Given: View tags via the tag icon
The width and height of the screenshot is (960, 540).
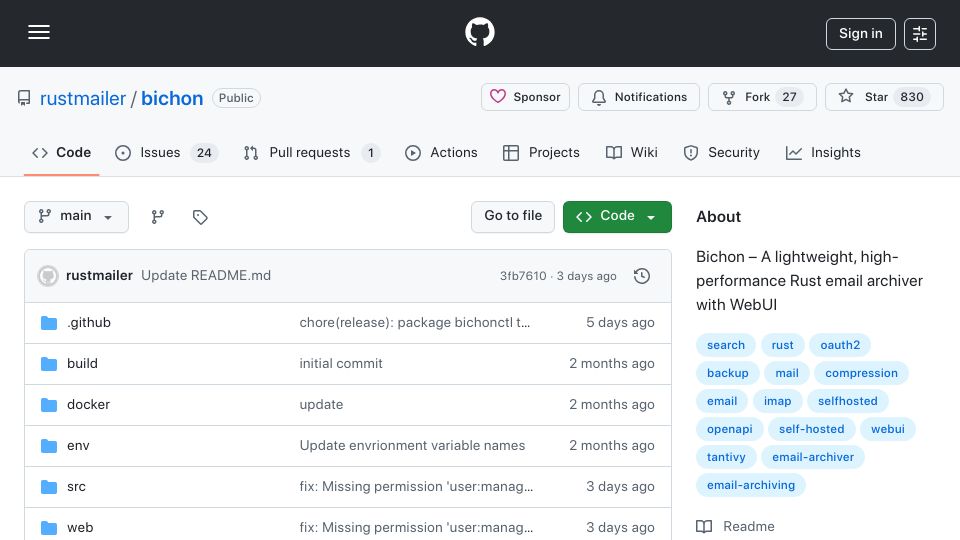Looking at the screenshot, I should pos(200,217).
